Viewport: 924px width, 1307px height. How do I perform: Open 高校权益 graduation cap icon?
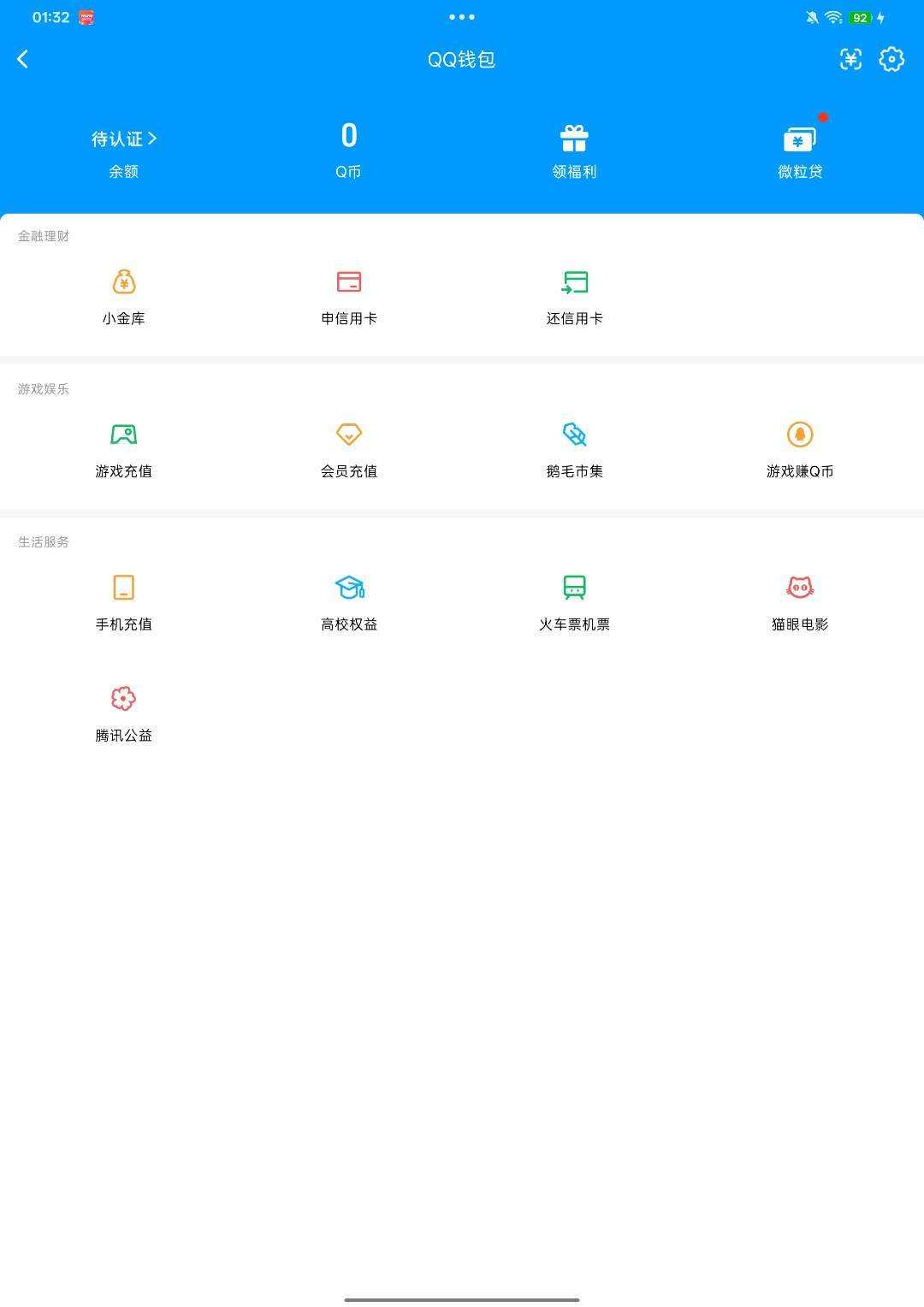pyautogui.click(x=349, y=588)
